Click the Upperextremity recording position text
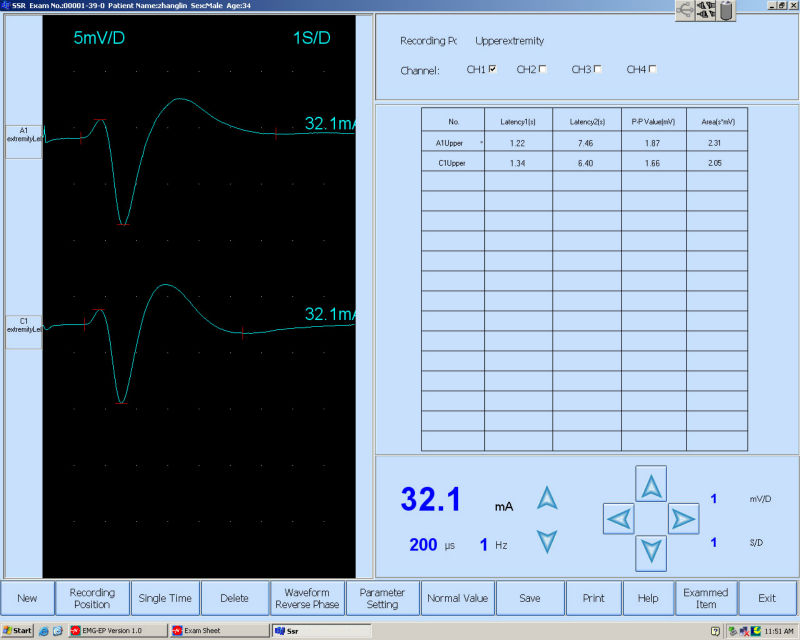 coord(510,41)
